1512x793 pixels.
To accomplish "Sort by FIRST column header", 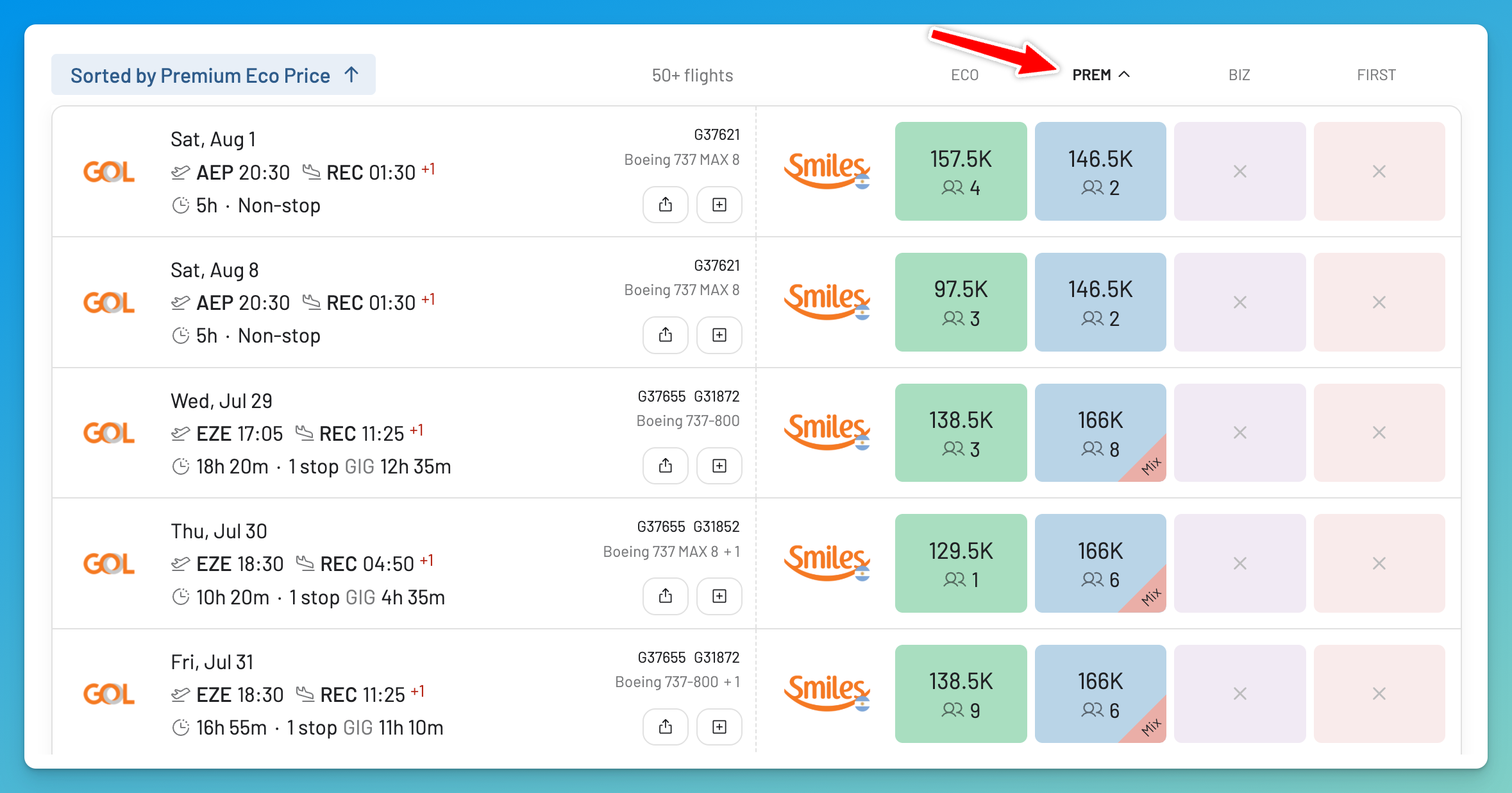I will click(x=1376, y=75).
